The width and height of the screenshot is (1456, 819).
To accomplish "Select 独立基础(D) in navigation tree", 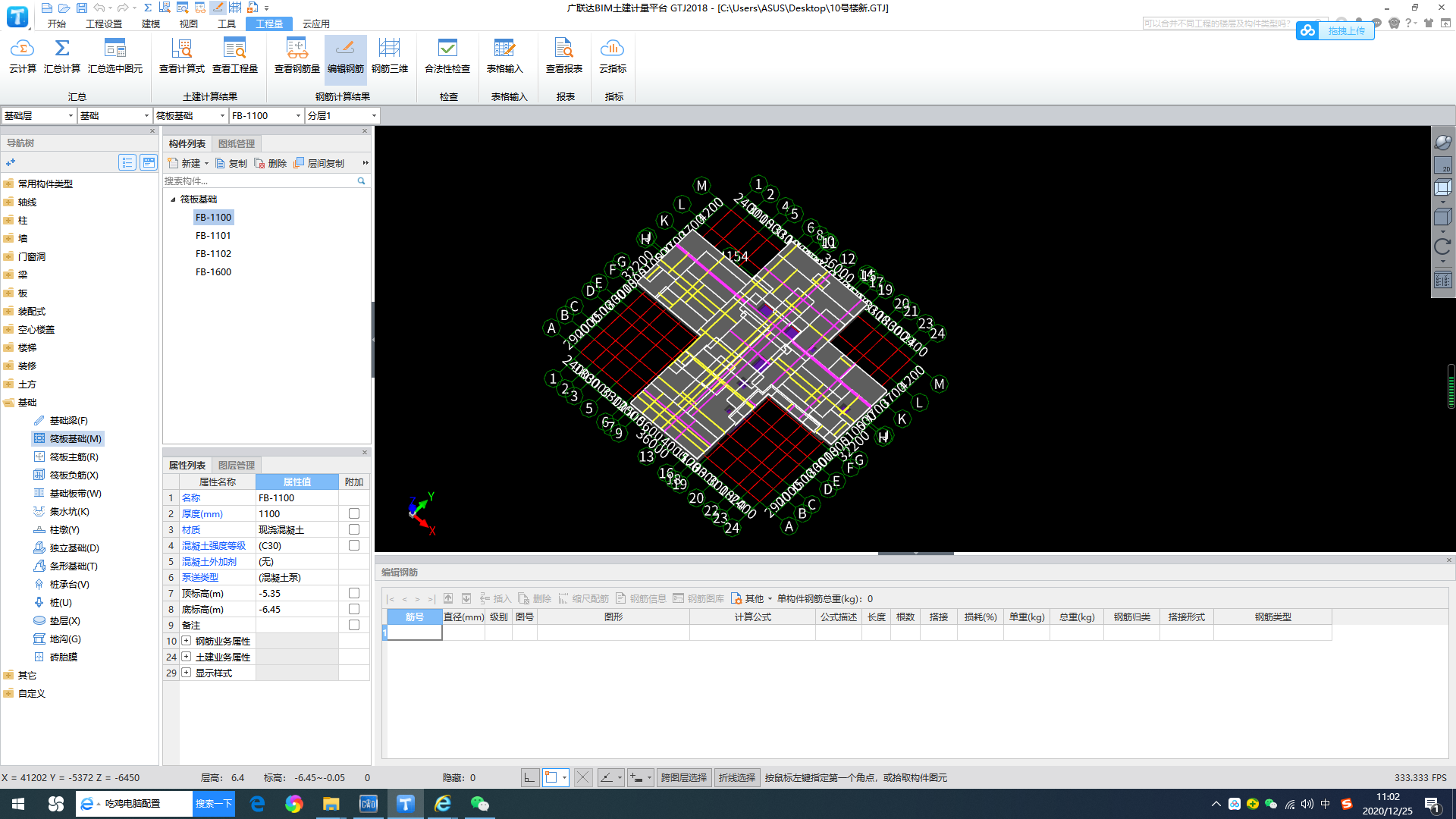I will point(66,548).
